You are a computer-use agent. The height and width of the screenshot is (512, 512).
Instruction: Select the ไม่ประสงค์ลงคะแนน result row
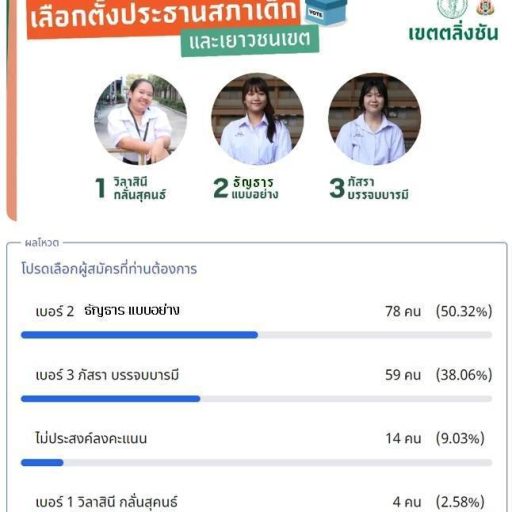pos(256,448)
